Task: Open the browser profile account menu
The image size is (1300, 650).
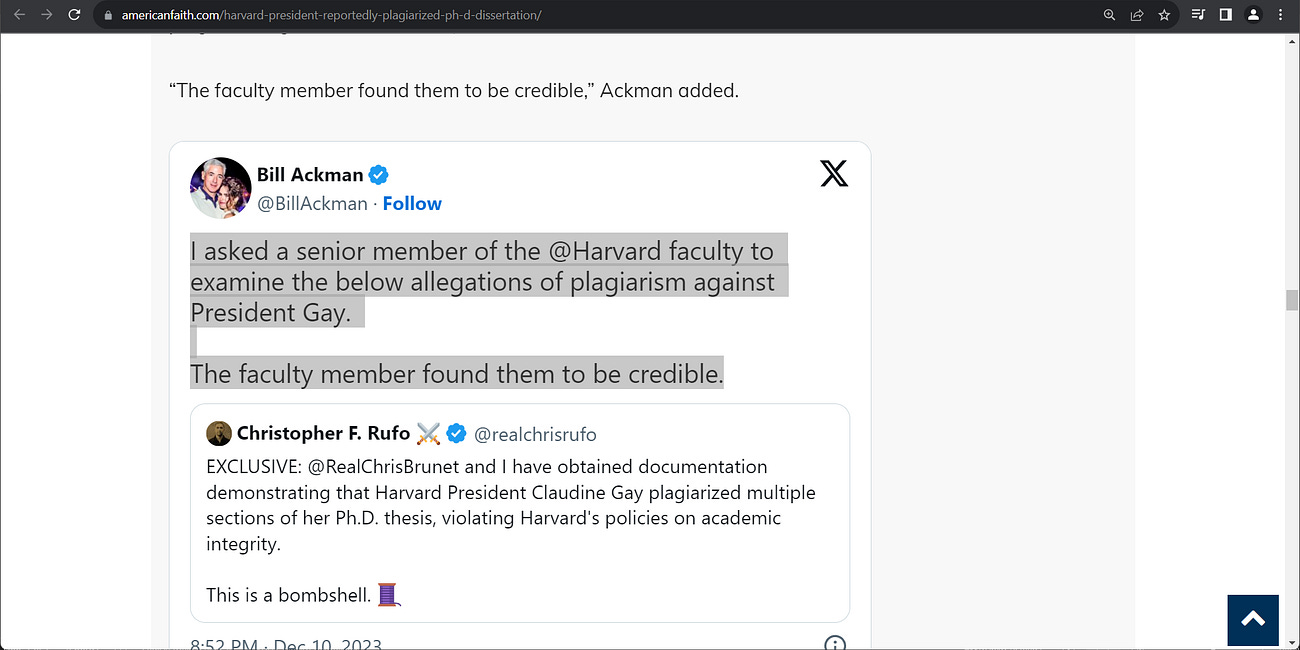Action: tap(1253, 15)
